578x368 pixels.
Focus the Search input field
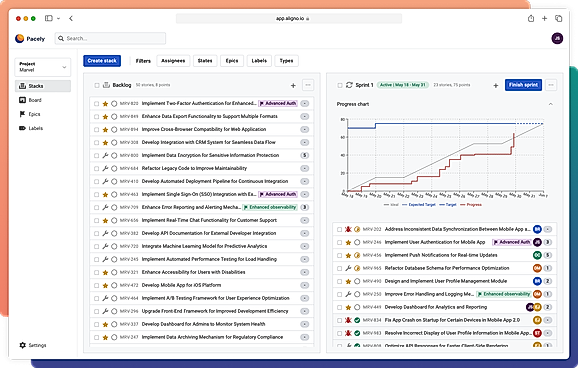[110, 38]
